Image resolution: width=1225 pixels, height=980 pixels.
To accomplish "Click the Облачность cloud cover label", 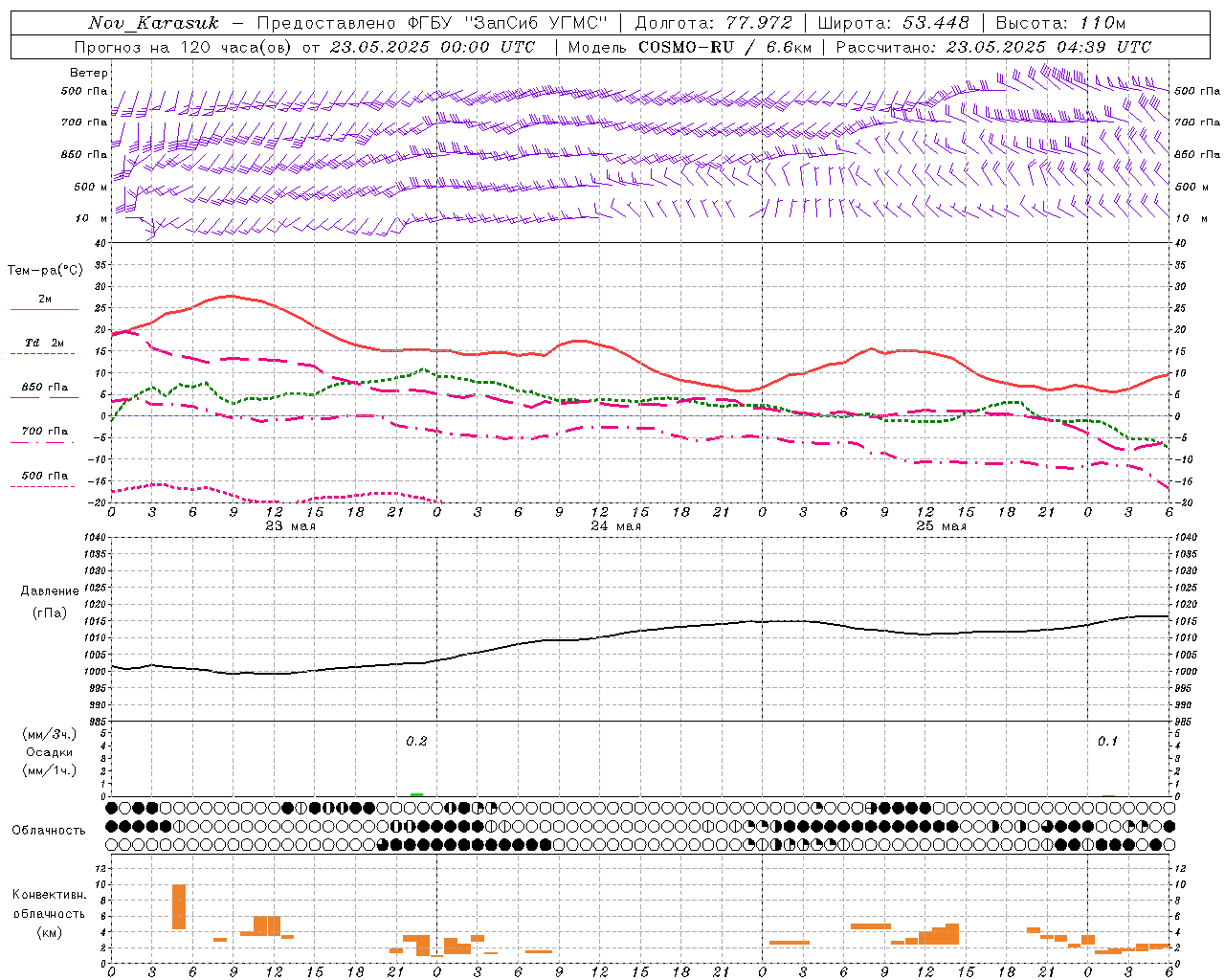I will pos(49,831).
